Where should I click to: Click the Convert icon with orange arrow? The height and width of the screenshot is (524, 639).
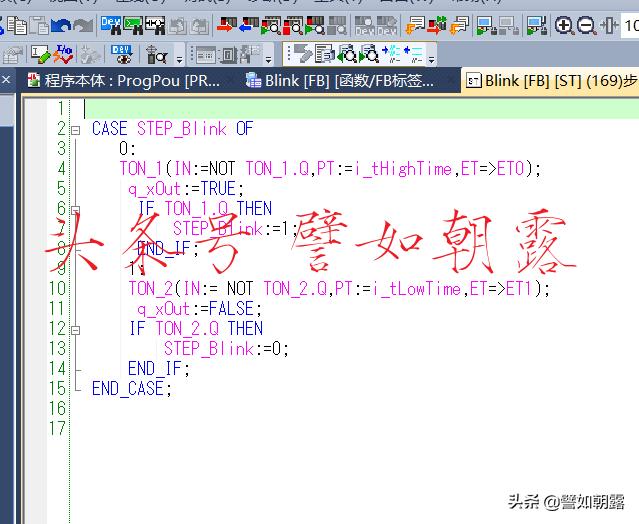[x=415, y=25]
